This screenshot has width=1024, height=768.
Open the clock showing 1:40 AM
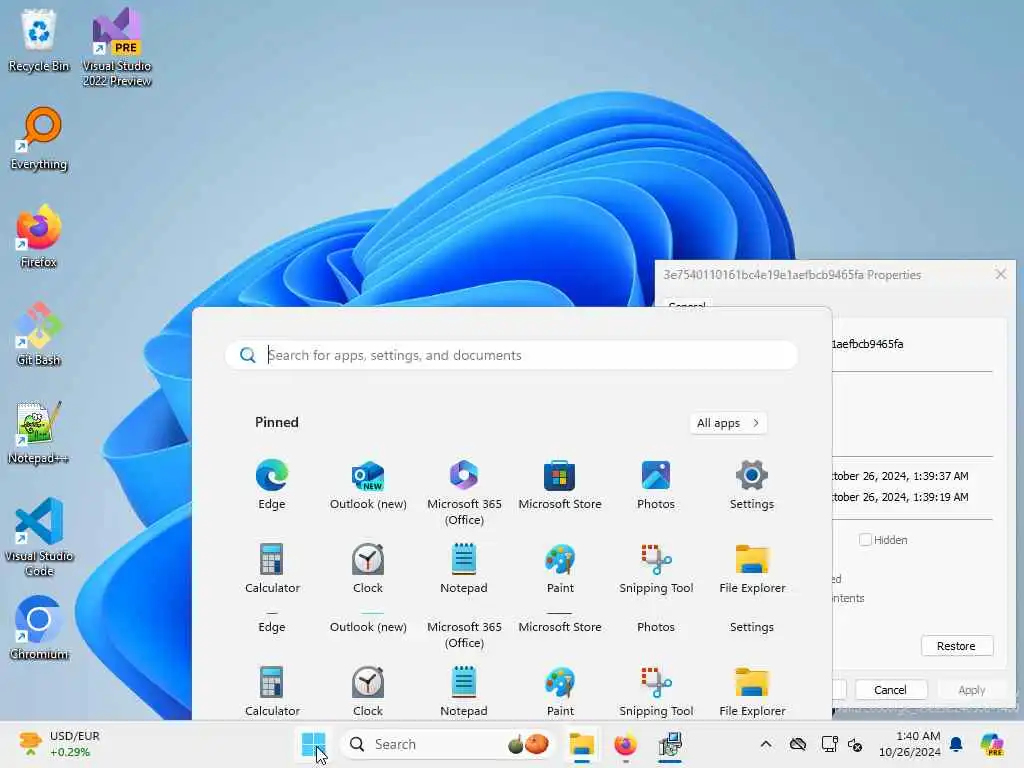pos(910,744)
